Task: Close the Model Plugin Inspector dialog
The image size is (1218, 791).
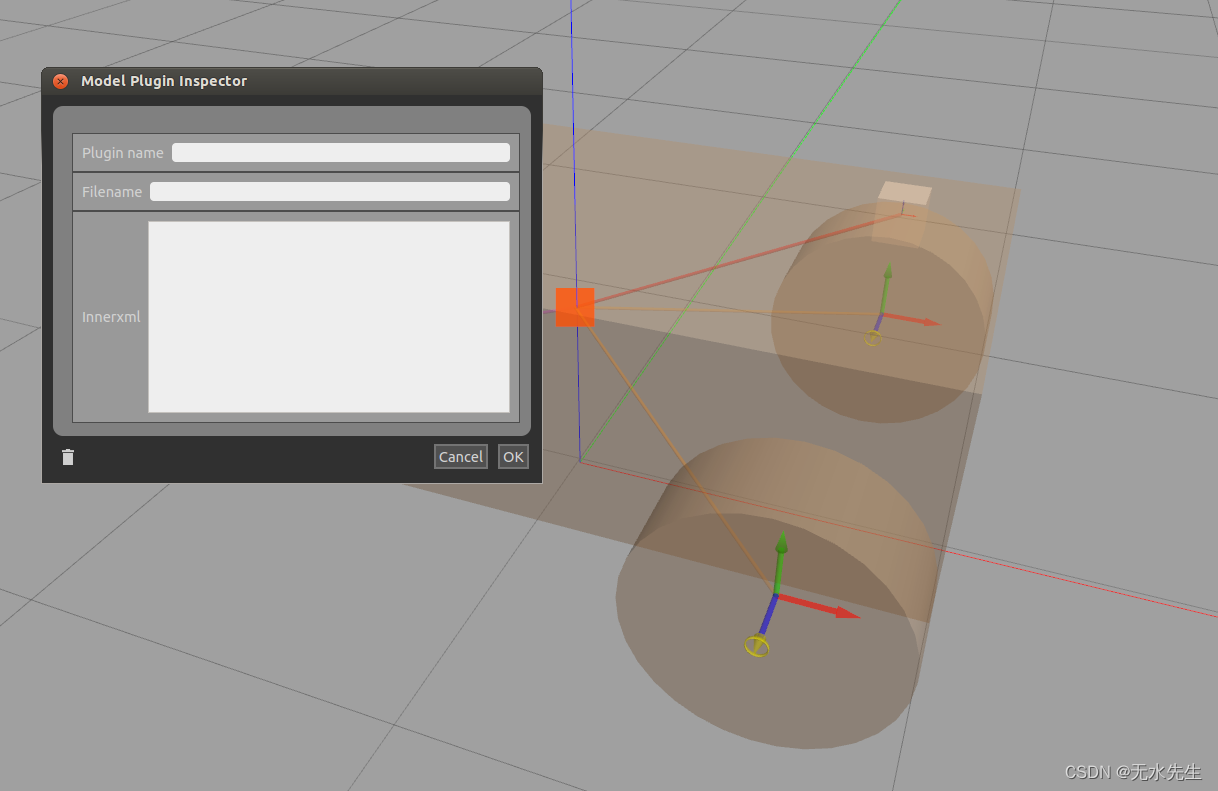Action: tap(60, 81)
